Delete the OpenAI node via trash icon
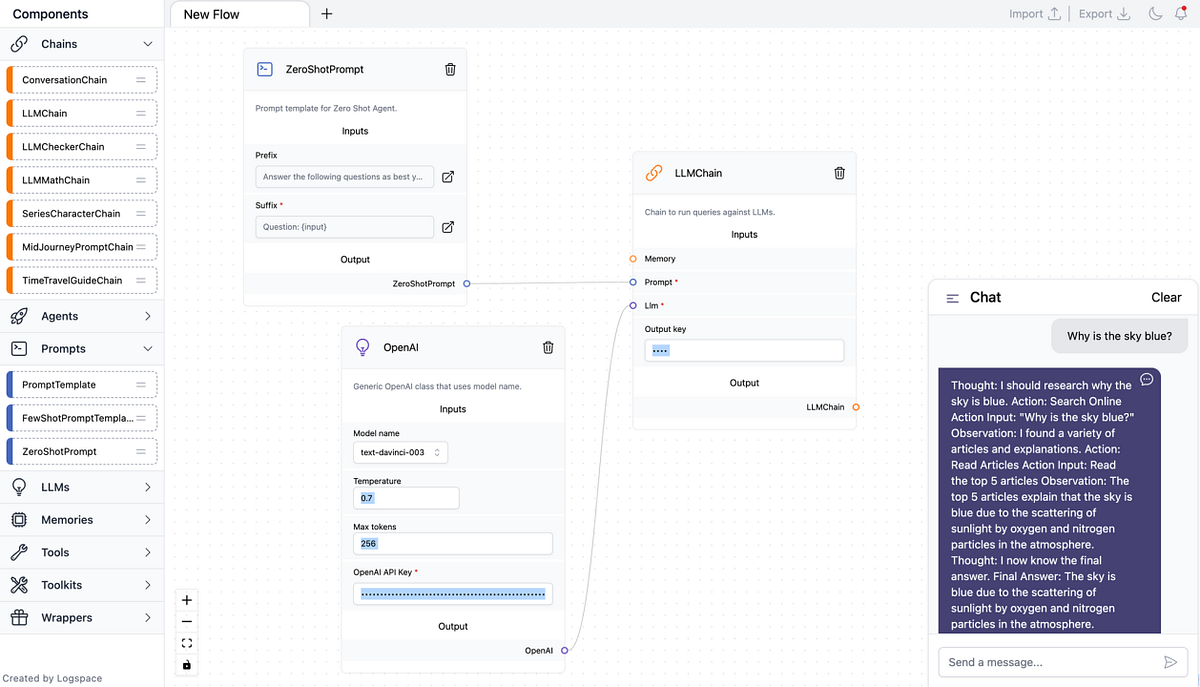The width and height of the screenshot is (1200, 687). pyautogui.click(x=547, y=347)
